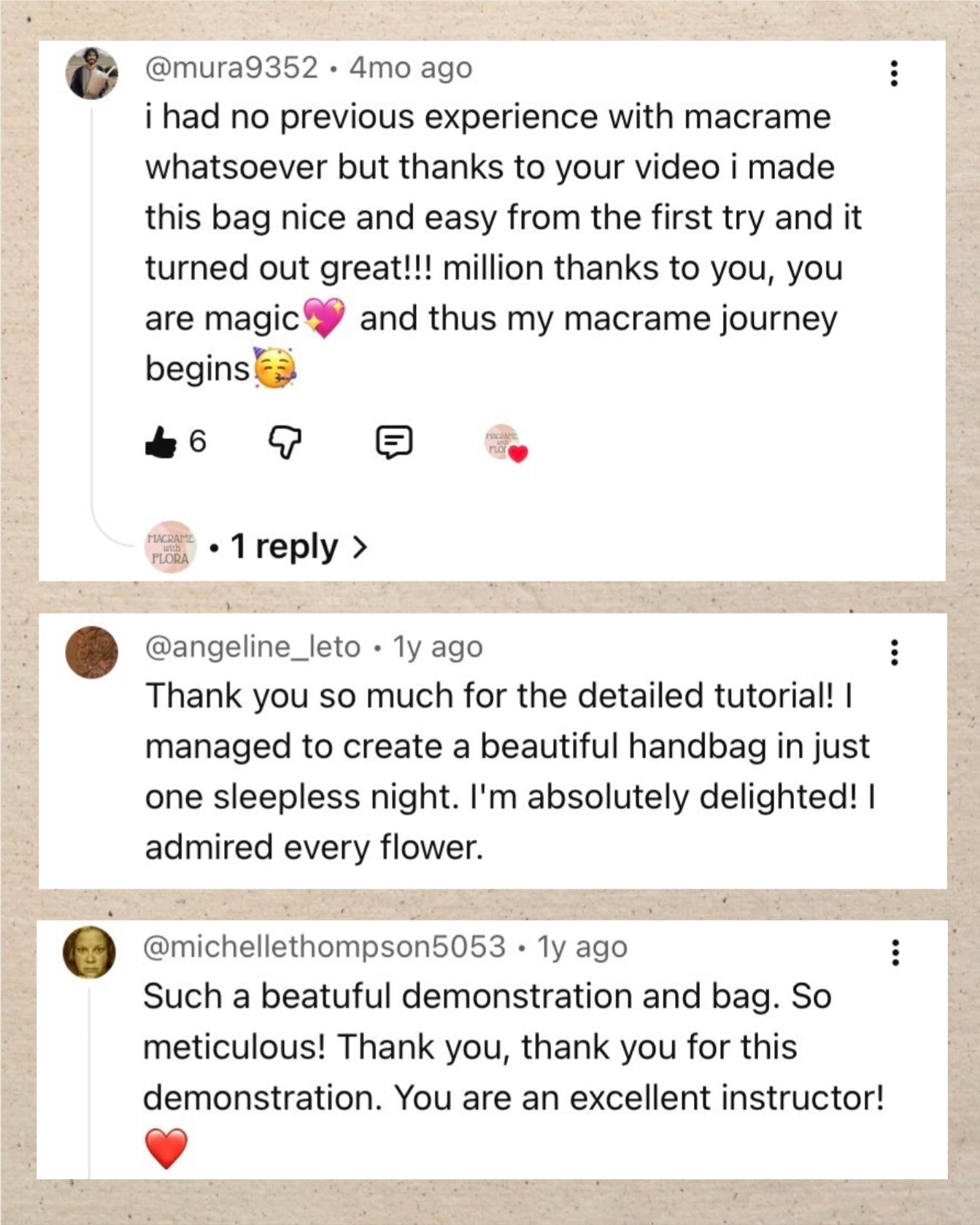Expand the 1 reply thread

coord(285,546)
